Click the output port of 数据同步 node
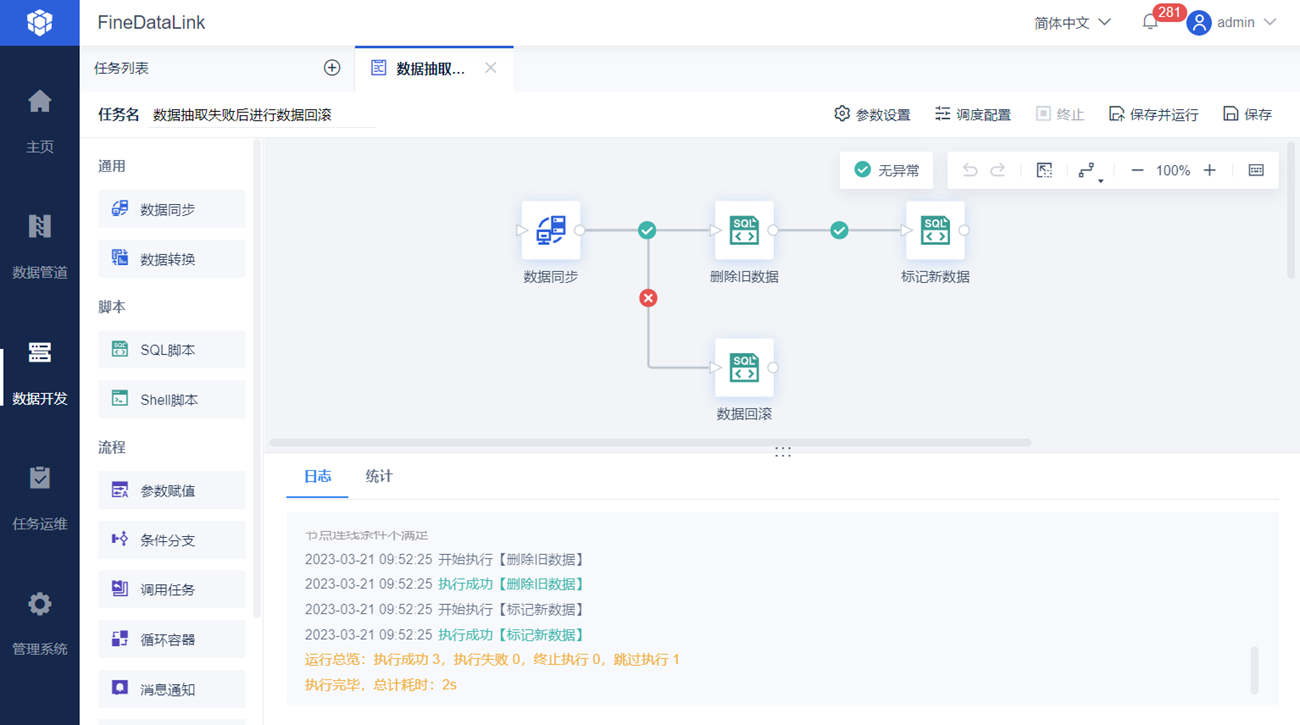 coord(580,230)
